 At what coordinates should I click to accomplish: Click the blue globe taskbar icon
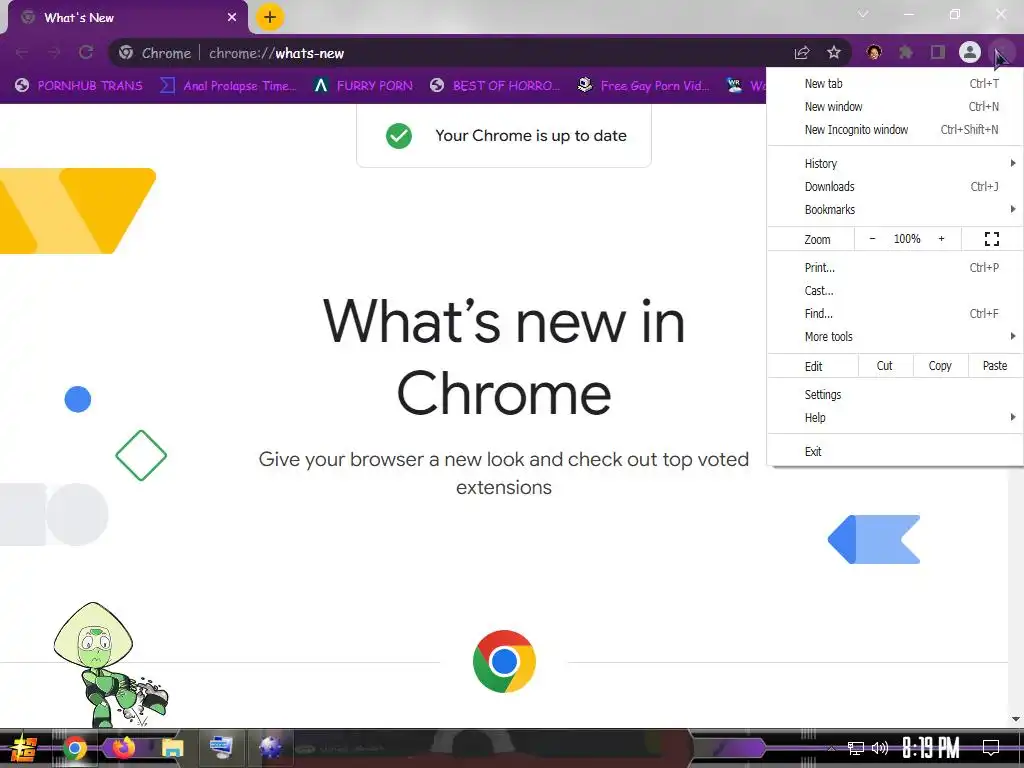[x=270, y=747]
